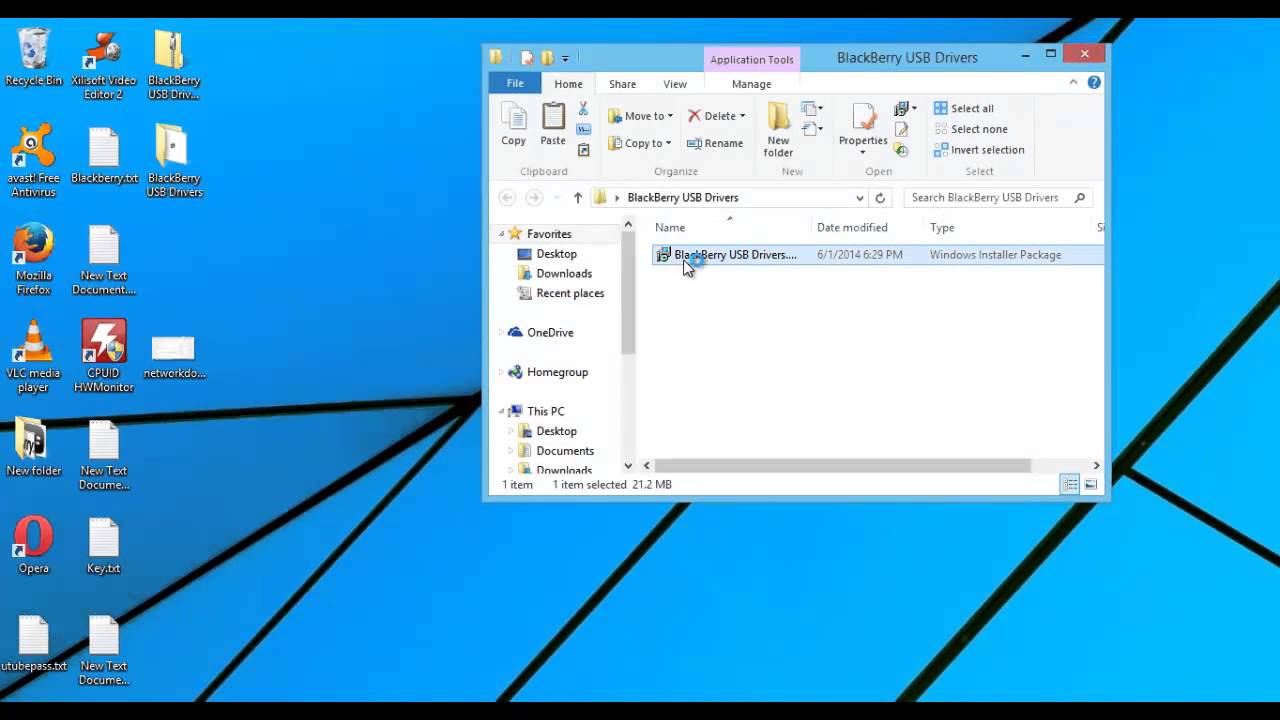Open the Delete dropdown arrow
Screen dimensions: 1280x720
click(742, 116)
